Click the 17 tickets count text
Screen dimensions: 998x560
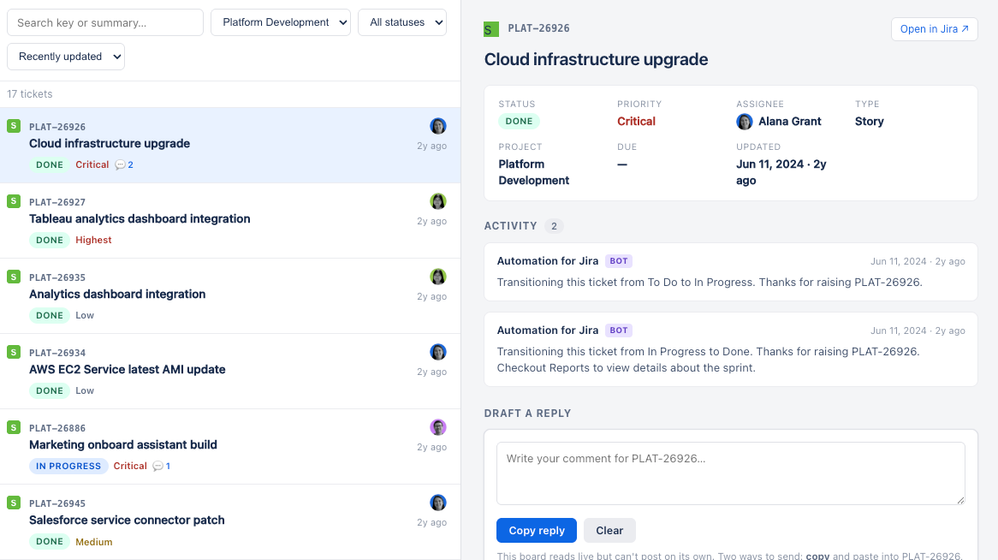tap(30, 94)
